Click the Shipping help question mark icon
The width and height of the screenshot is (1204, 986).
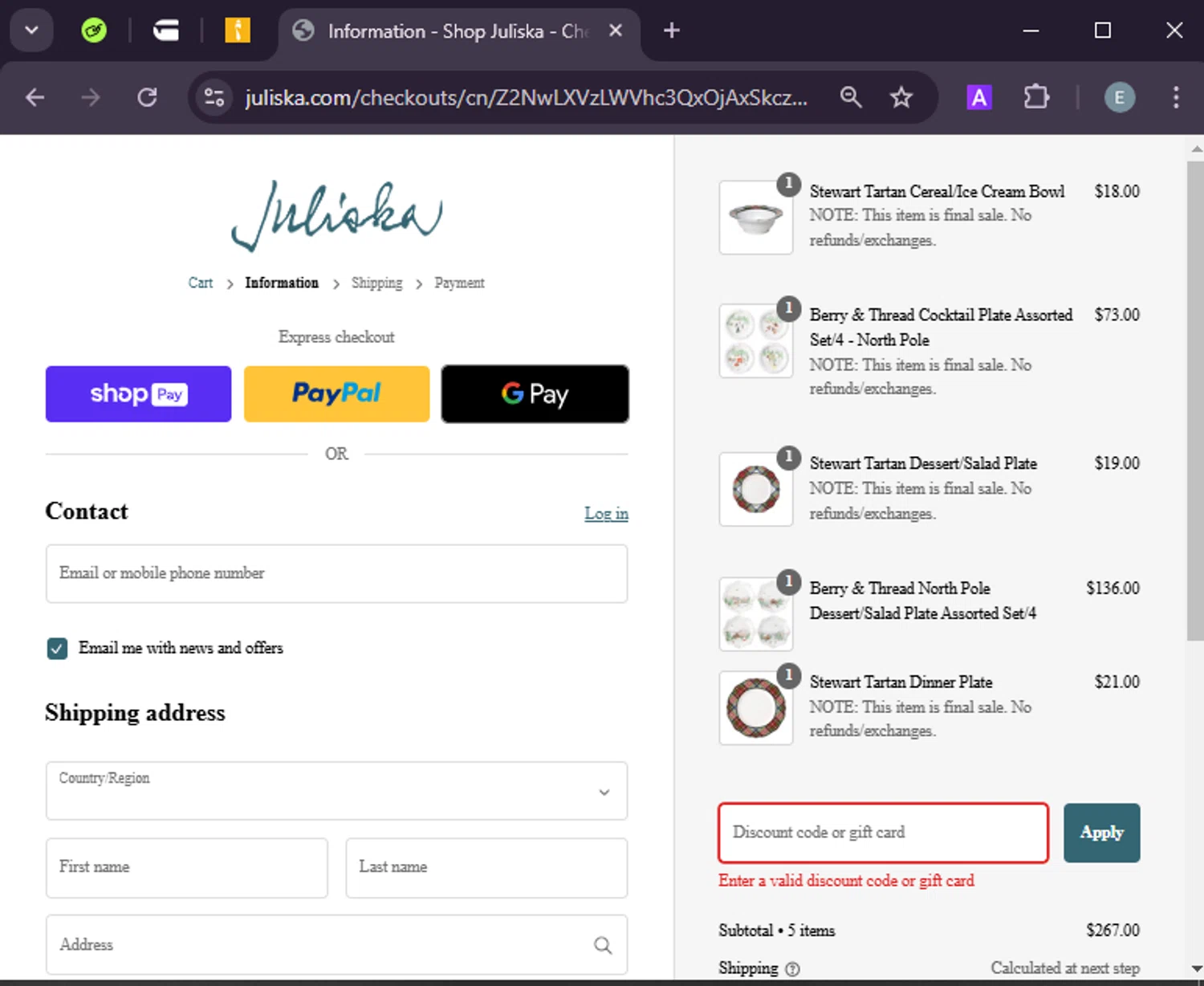tap(792, 969)
